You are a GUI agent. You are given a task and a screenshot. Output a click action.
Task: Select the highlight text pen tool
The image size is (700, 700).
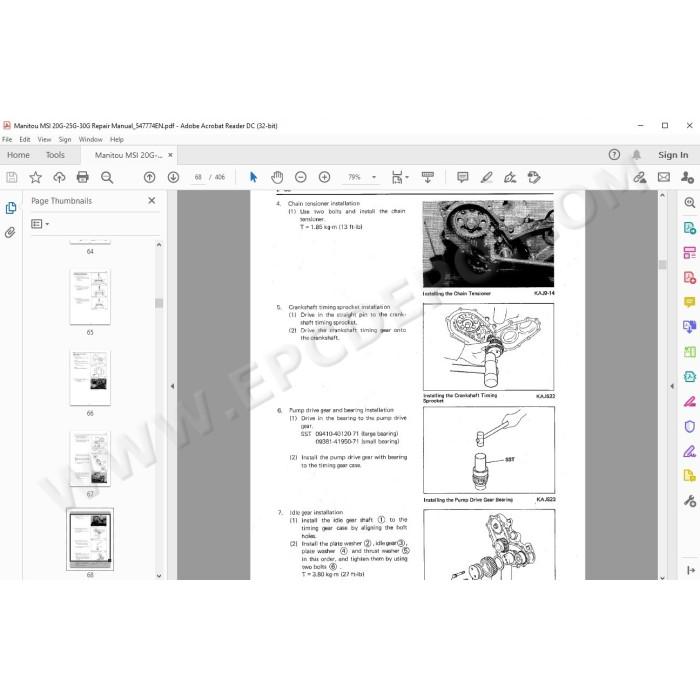pos(487,177)
